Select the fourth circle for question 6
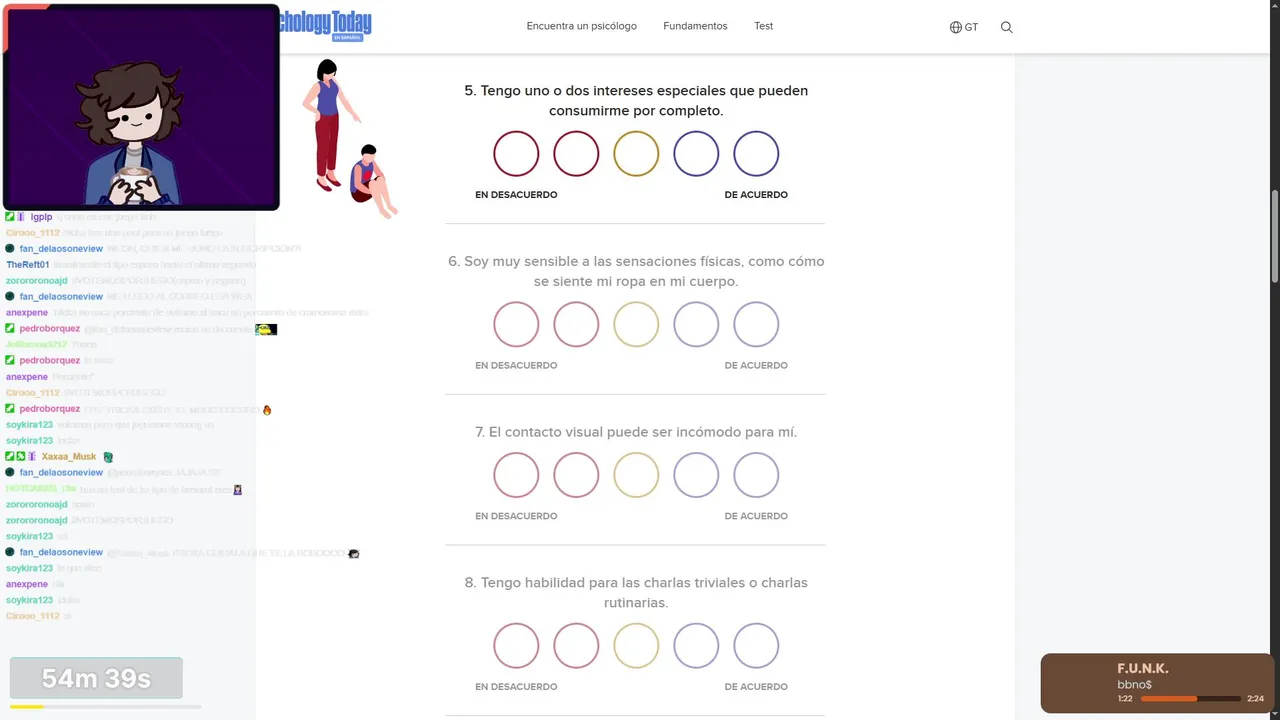This screenshot has height=720, width=1280. [696, 325]
